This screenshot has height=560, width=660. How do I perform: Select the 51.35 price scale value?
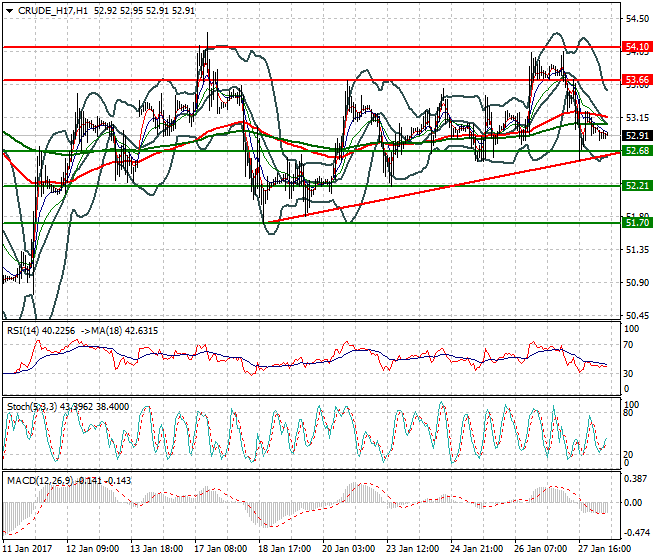point(637,250)
